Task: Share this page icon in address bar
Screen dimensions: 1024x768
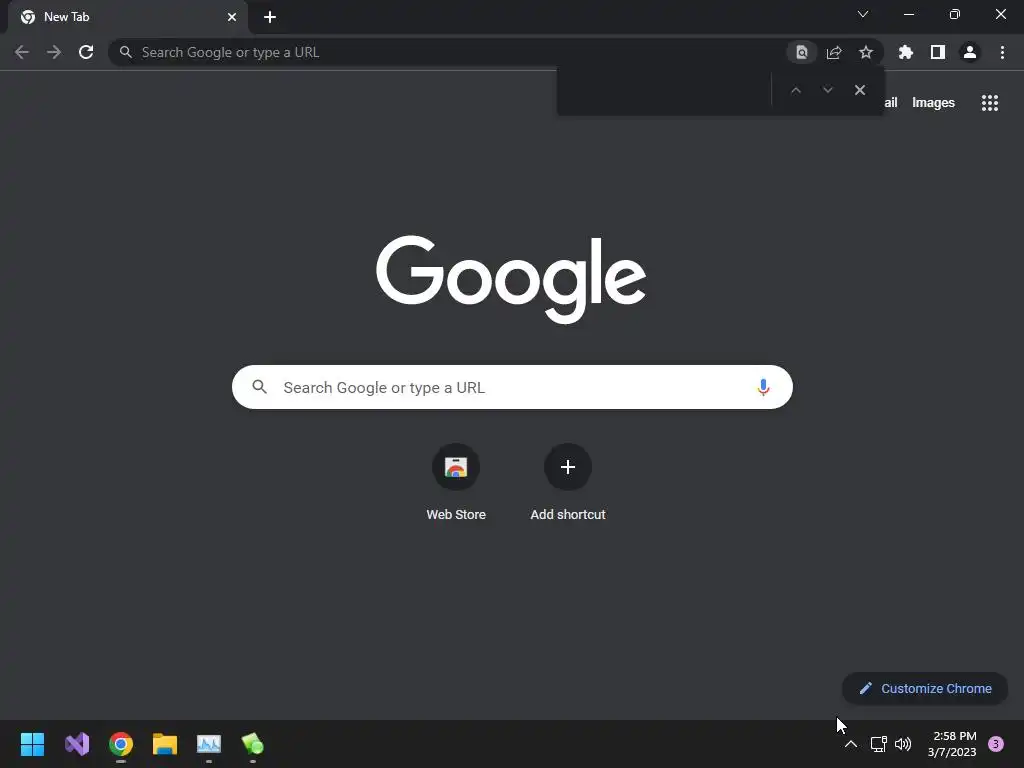Action: tap(834, 52)
